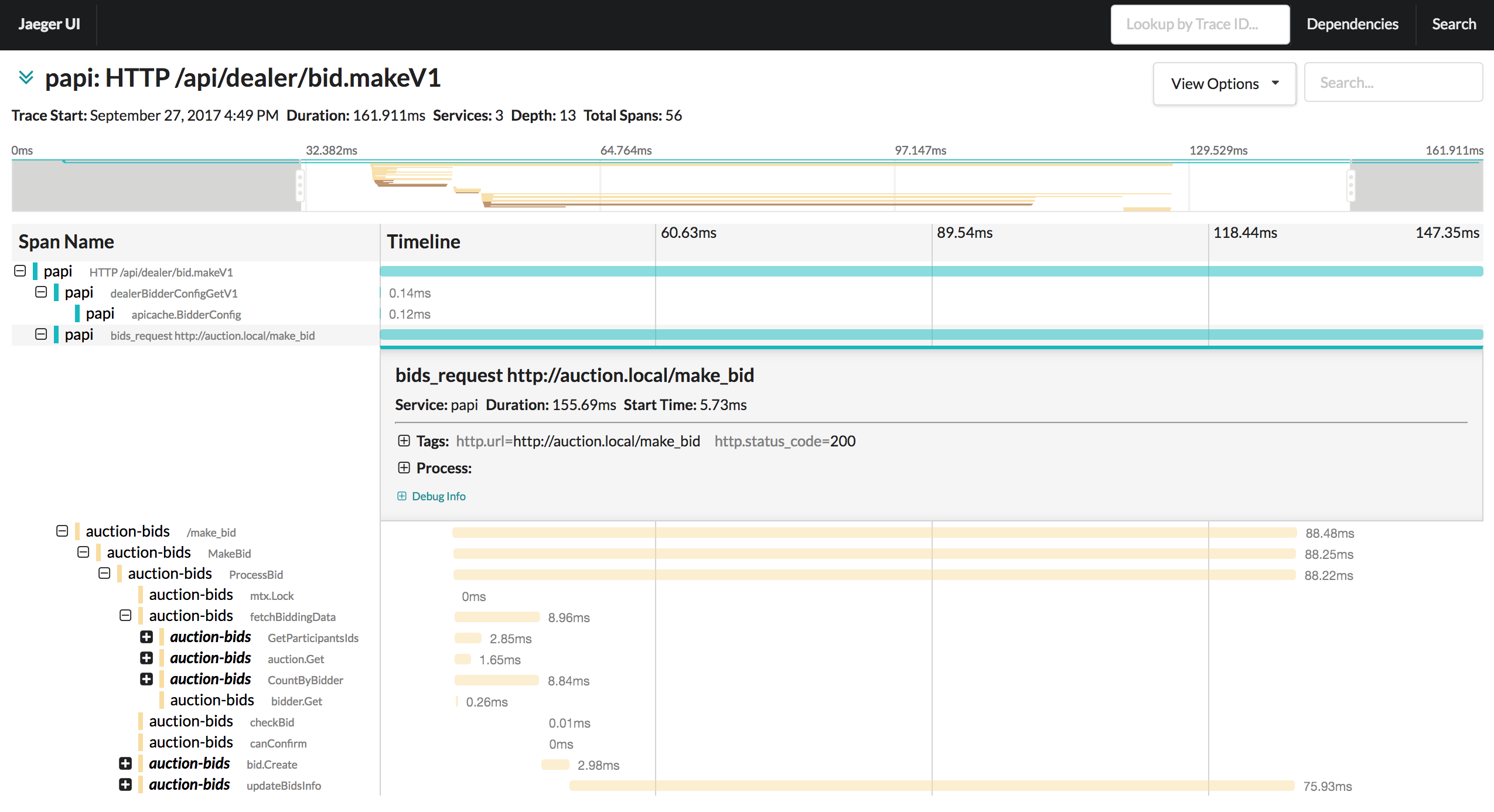Click the auction.Get span expand icon
This screenshot has width=1494, height=812.
145,659
